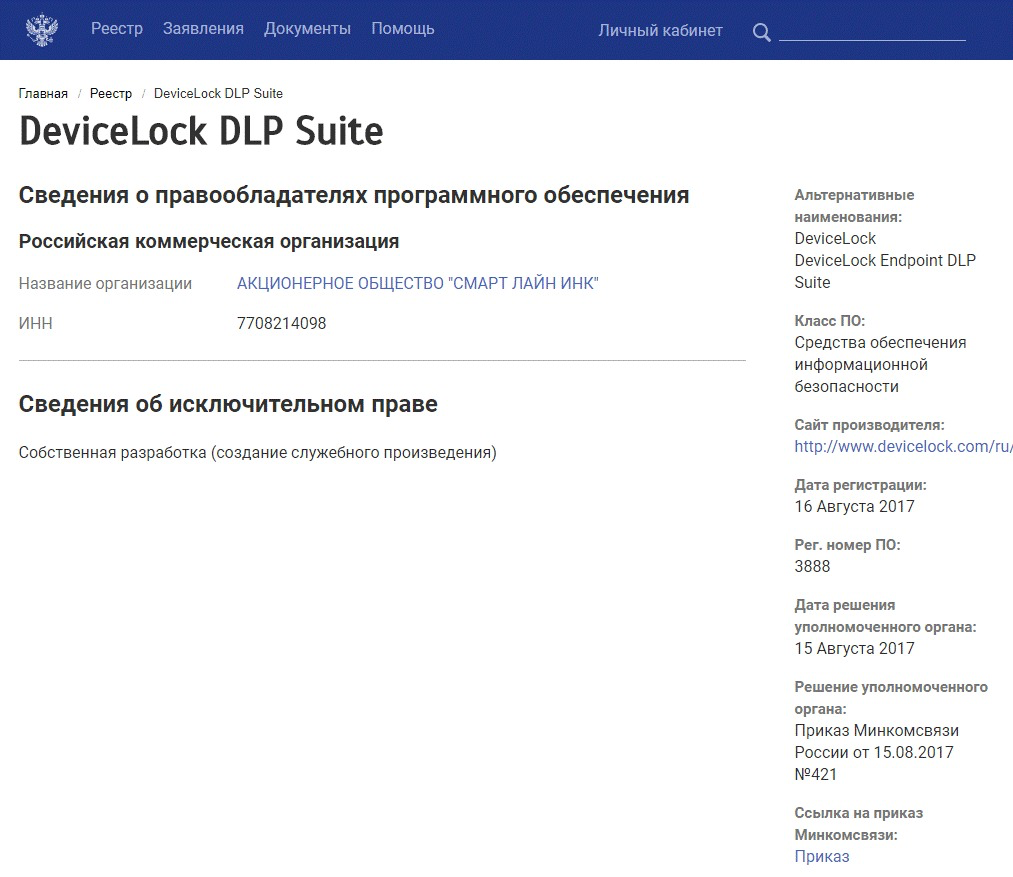The width and height of the screenshot is (1013, 877).
Task: Select registration number 3888
Action: click(812, 566)
